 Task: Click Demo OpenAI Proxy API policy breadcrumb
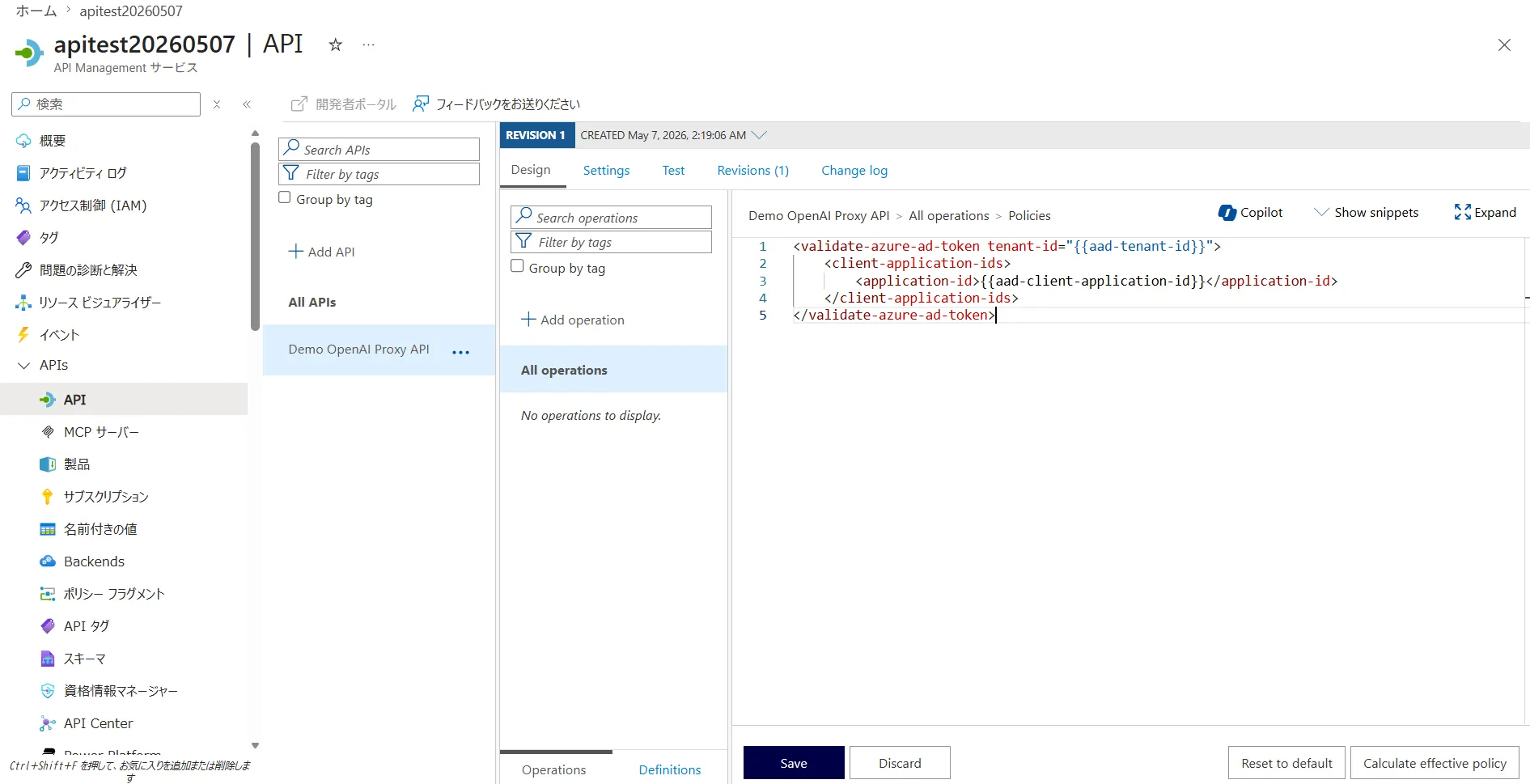(x=819, y=216)
